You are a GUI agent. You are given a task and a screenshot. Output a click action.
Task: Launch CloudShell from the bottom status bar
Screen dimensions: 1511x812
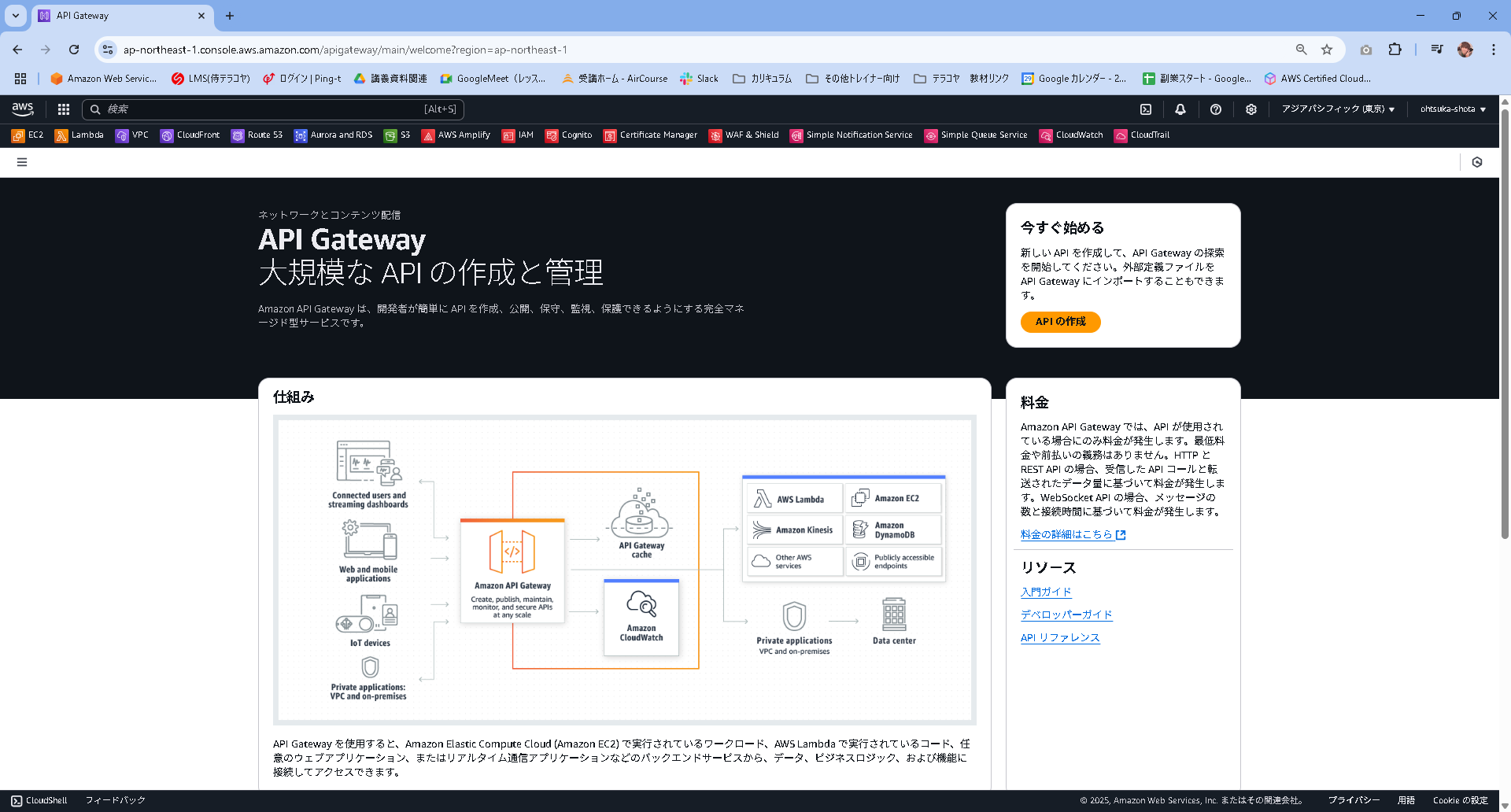38,800
